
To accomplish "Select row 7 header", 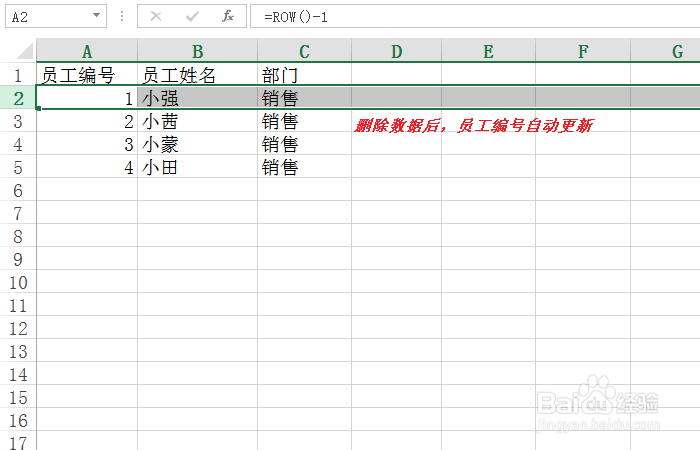I will point(18,214).
